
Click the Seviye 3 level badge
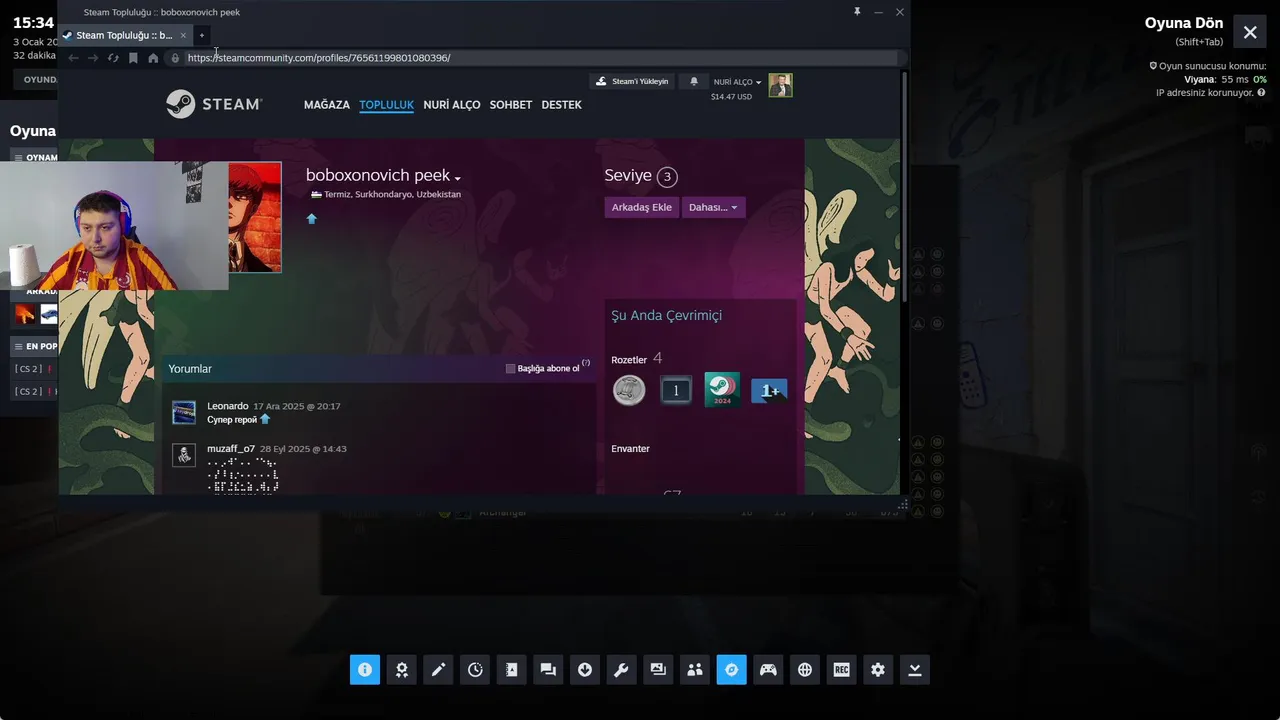(667, 177)
